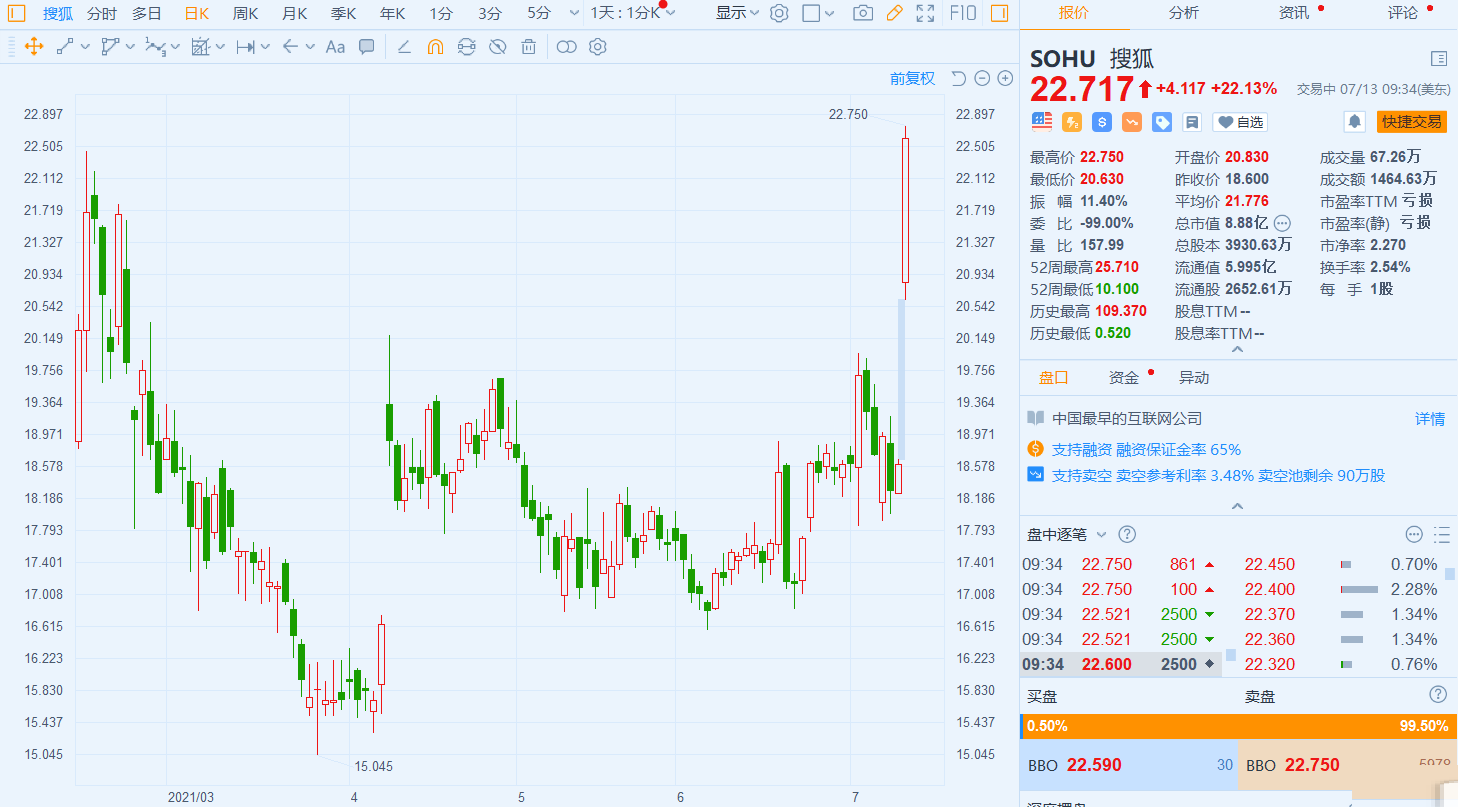
Task: Switch chart to fullscreen mode
Action: (x=925, y=13)
